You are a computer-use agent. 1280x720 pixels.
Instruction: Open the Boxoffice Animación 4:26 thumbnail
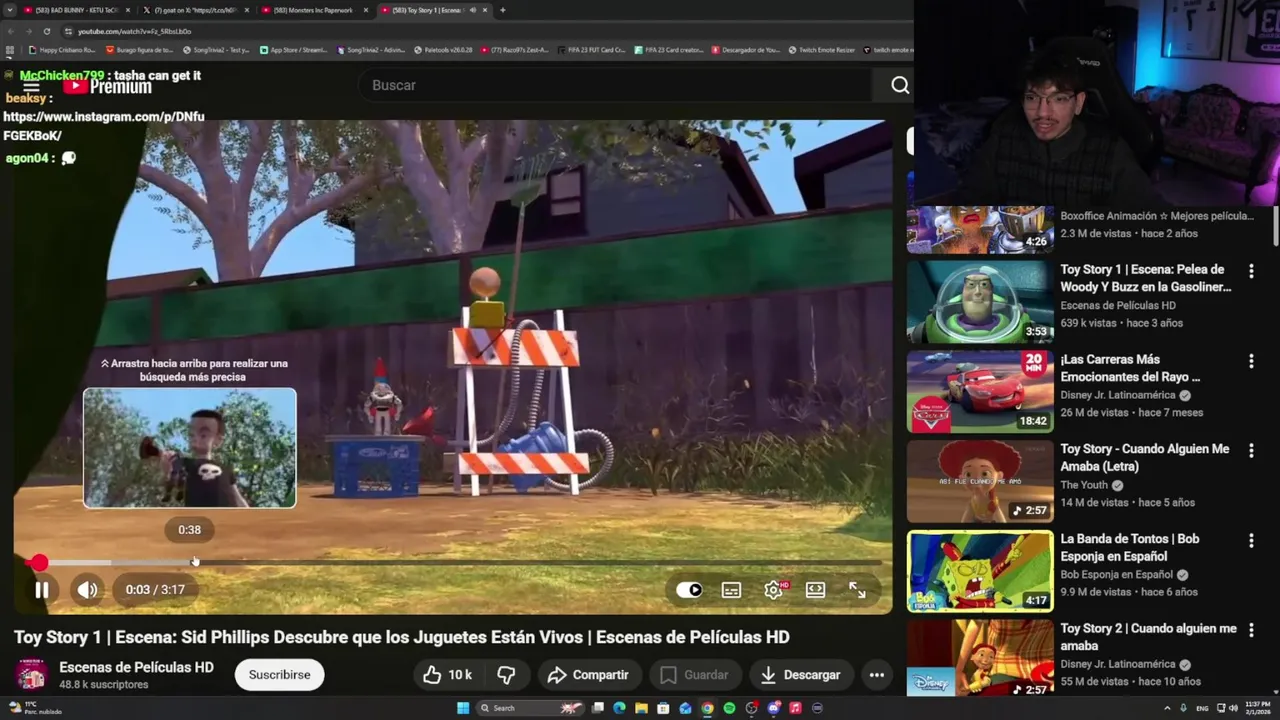tap(980, 230)
